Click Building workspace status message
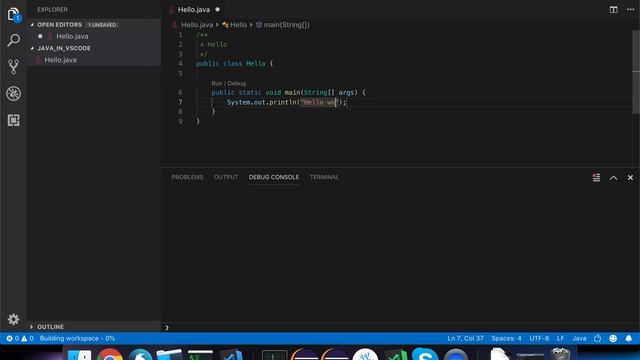This screenshot has width=640, height=360. (77, 338)
